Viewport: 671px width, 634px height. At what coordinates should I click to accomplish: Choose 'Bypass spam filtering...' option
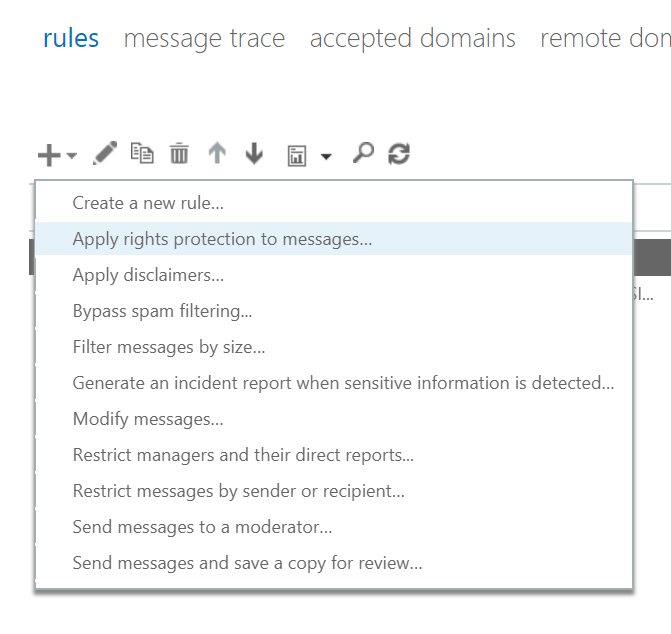tap(162, 311)
